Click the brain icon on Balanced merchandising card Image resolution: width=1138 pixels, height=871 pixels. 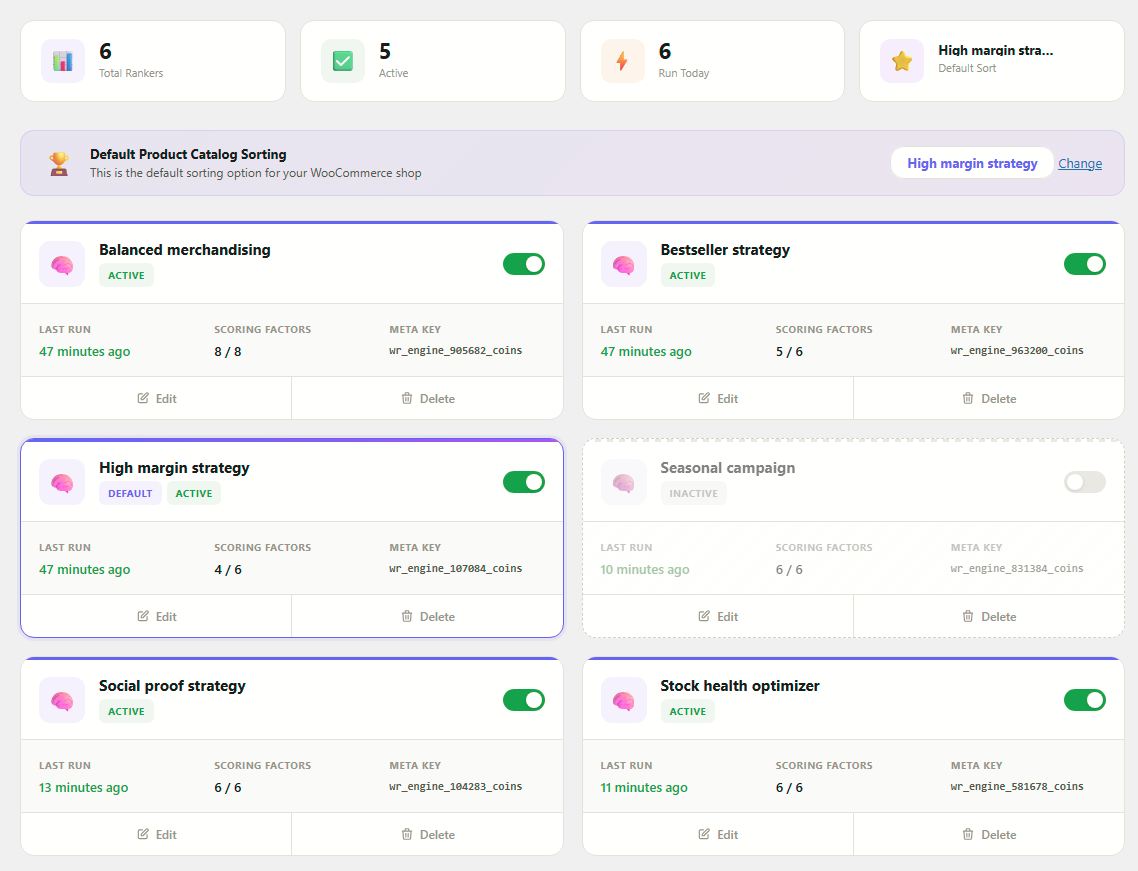(x=62, y=264)
